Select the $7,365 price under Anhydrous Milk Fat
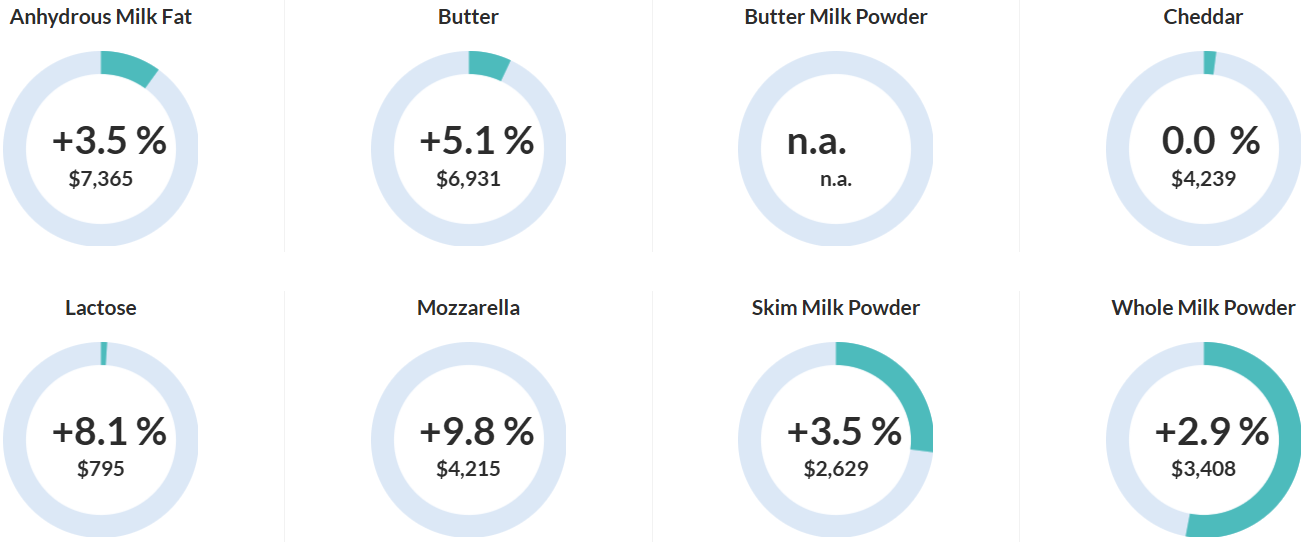This screenshot has width=1312, height=542. 101,179
